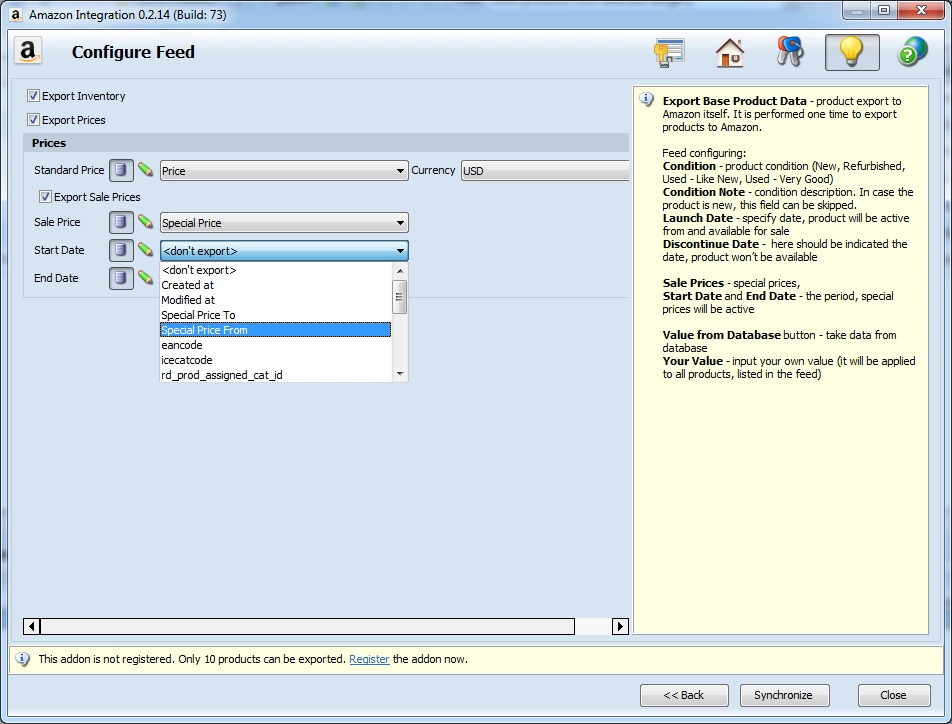This screenshot has height=724, width=952.
Task: Open the Sale Price dropdown showing Special Price
Action: coord(284,223)
